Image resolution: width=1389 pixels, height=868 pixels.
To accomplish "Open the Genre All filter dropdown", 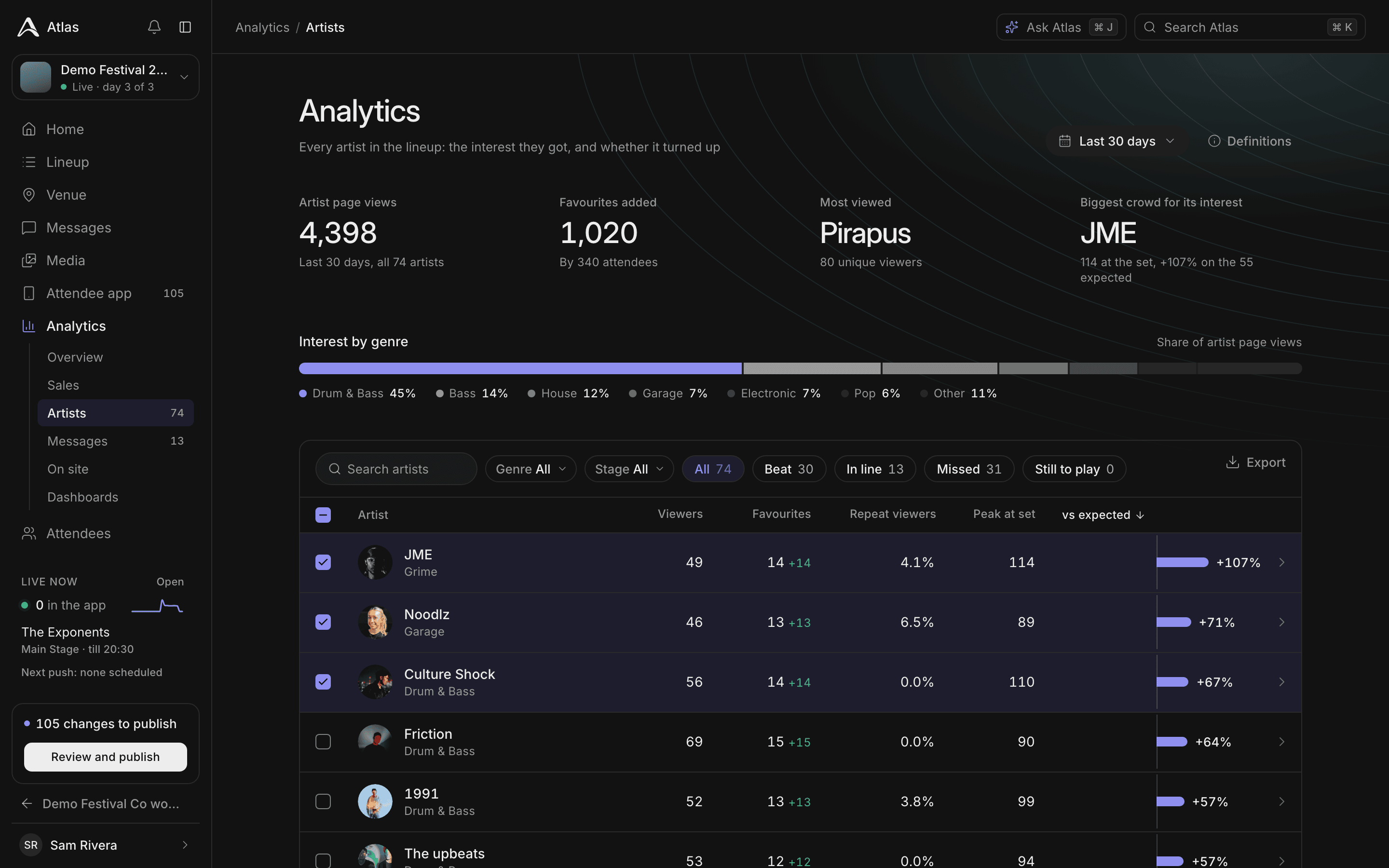I will (531, 469).
